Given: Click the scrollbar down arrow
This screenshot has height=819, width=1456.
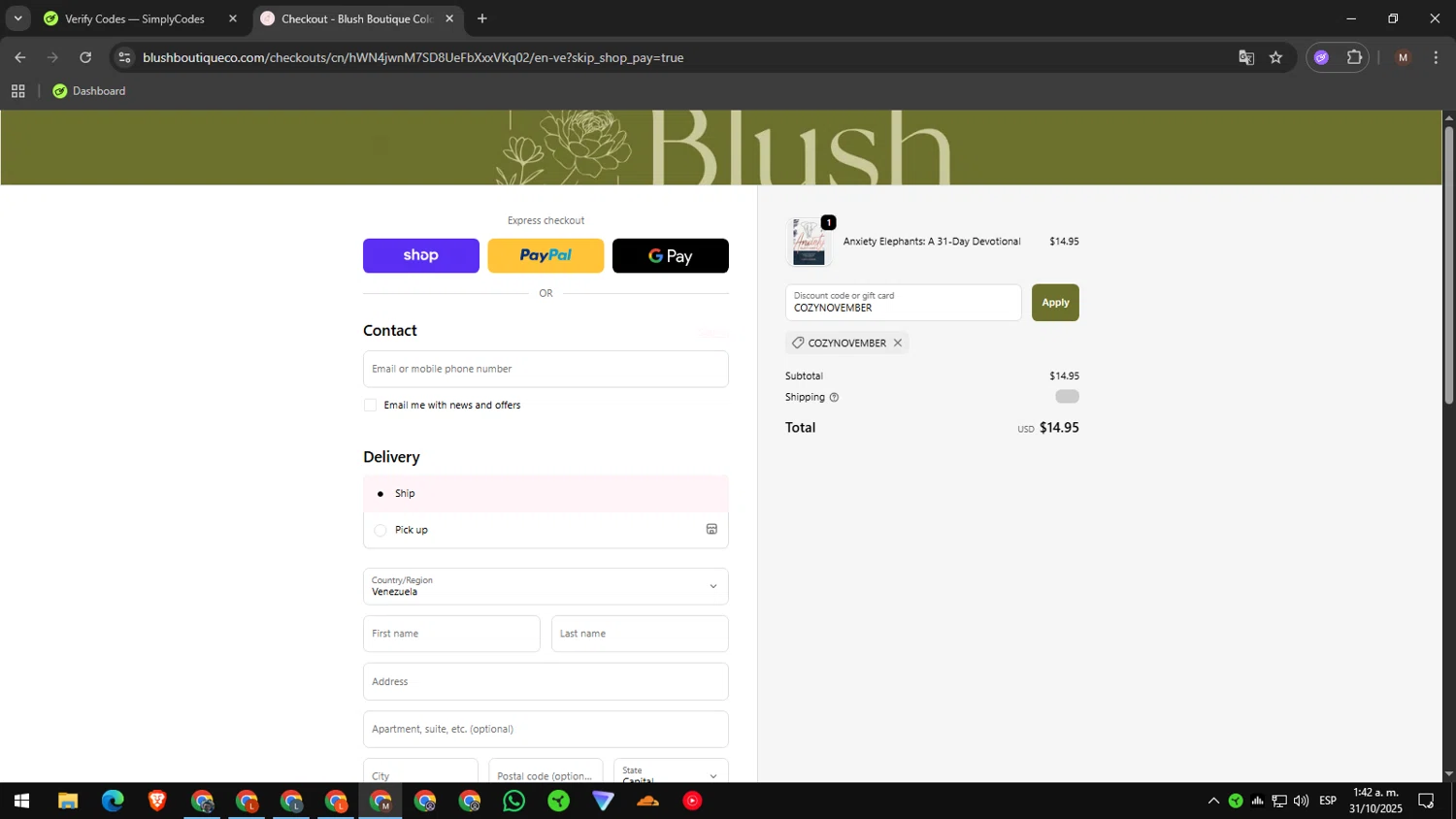Looking at the screenshot, I should point(1449,774).
